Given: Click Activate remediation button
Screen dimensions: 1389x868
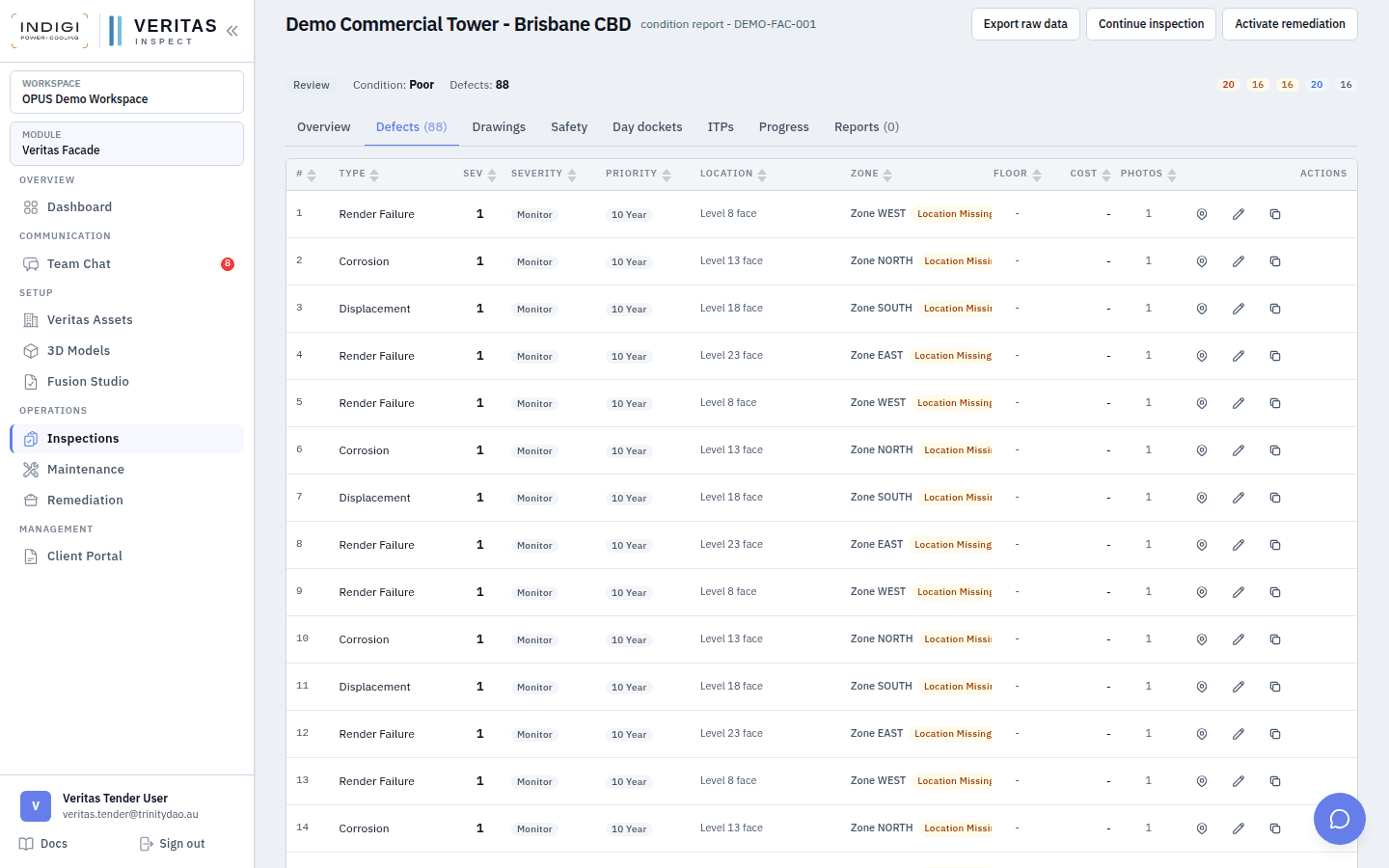Looking at the screenshot, I should [1290, 24].
